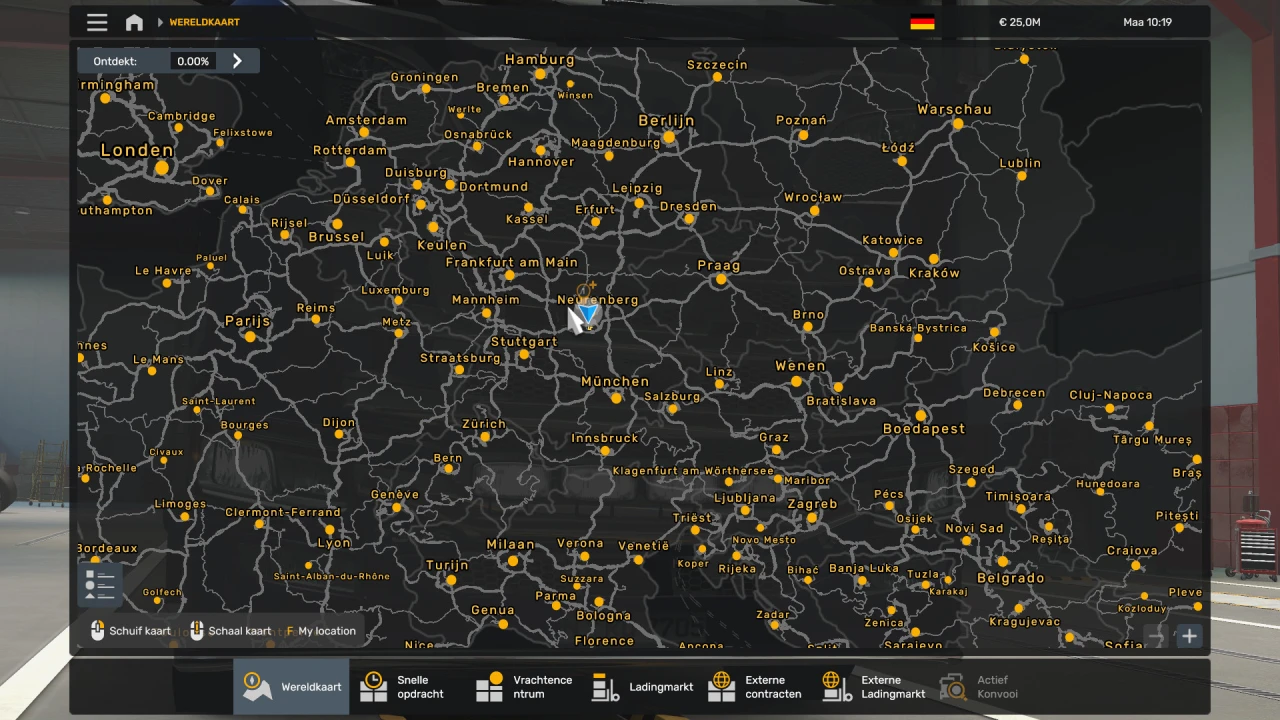Click the blue player location marker

[x=589, y=316]
